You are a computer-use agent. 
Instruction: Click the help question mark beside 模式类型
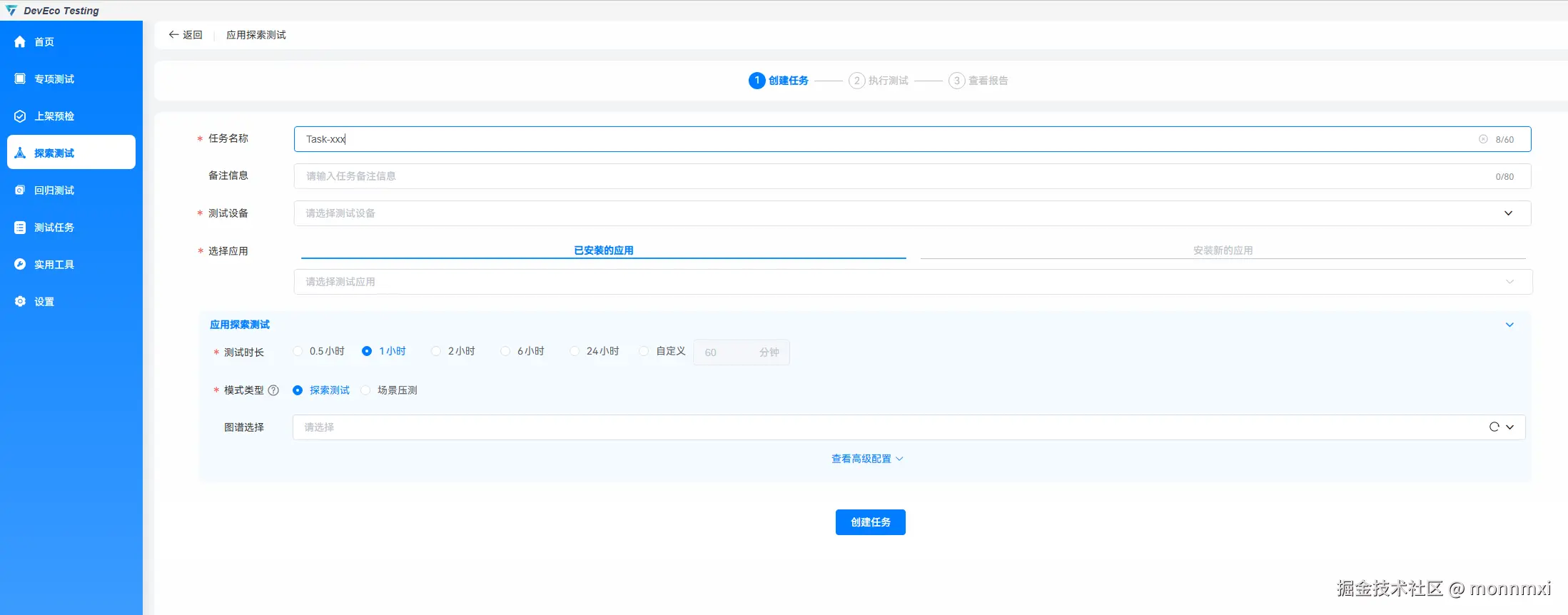tap(273, 390)
